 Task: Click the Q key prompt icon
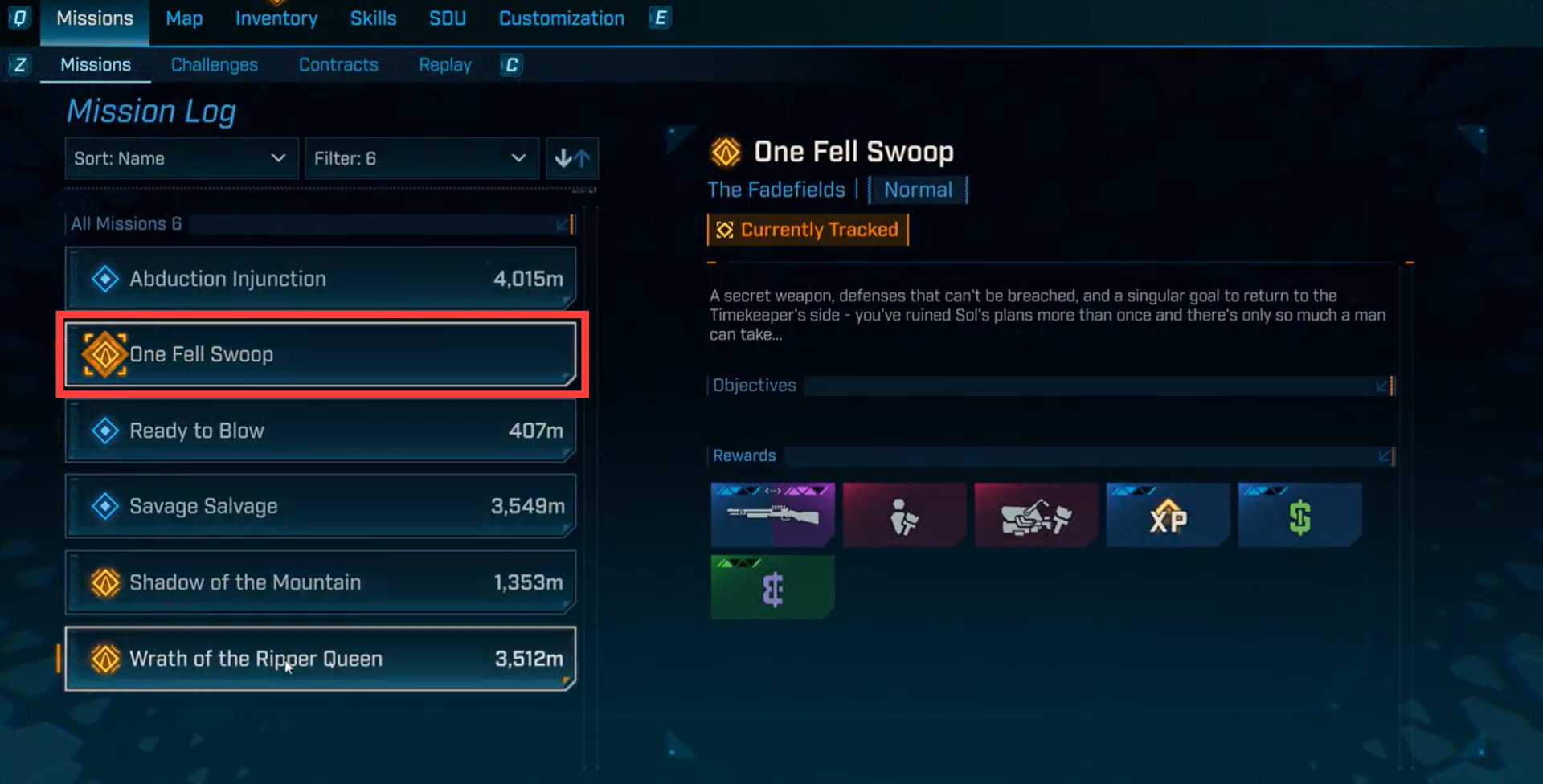[x=18, y=18]
